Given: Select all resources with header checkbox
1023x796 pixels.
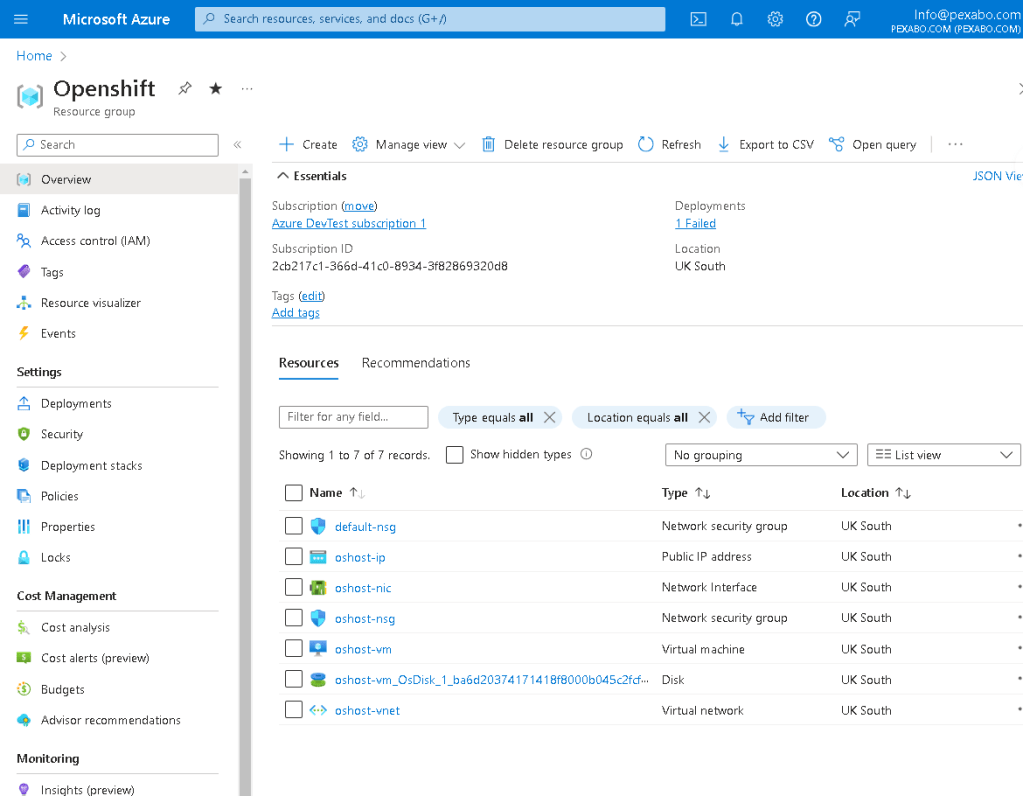Looking at the screenshot, I should pyautogui.click(x=294, y=493).
